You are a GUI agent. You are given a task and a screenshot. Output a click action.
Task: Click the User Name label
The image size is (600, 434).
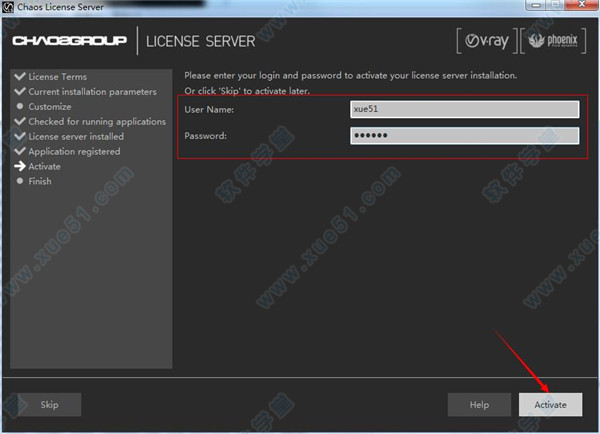point(209,110)
